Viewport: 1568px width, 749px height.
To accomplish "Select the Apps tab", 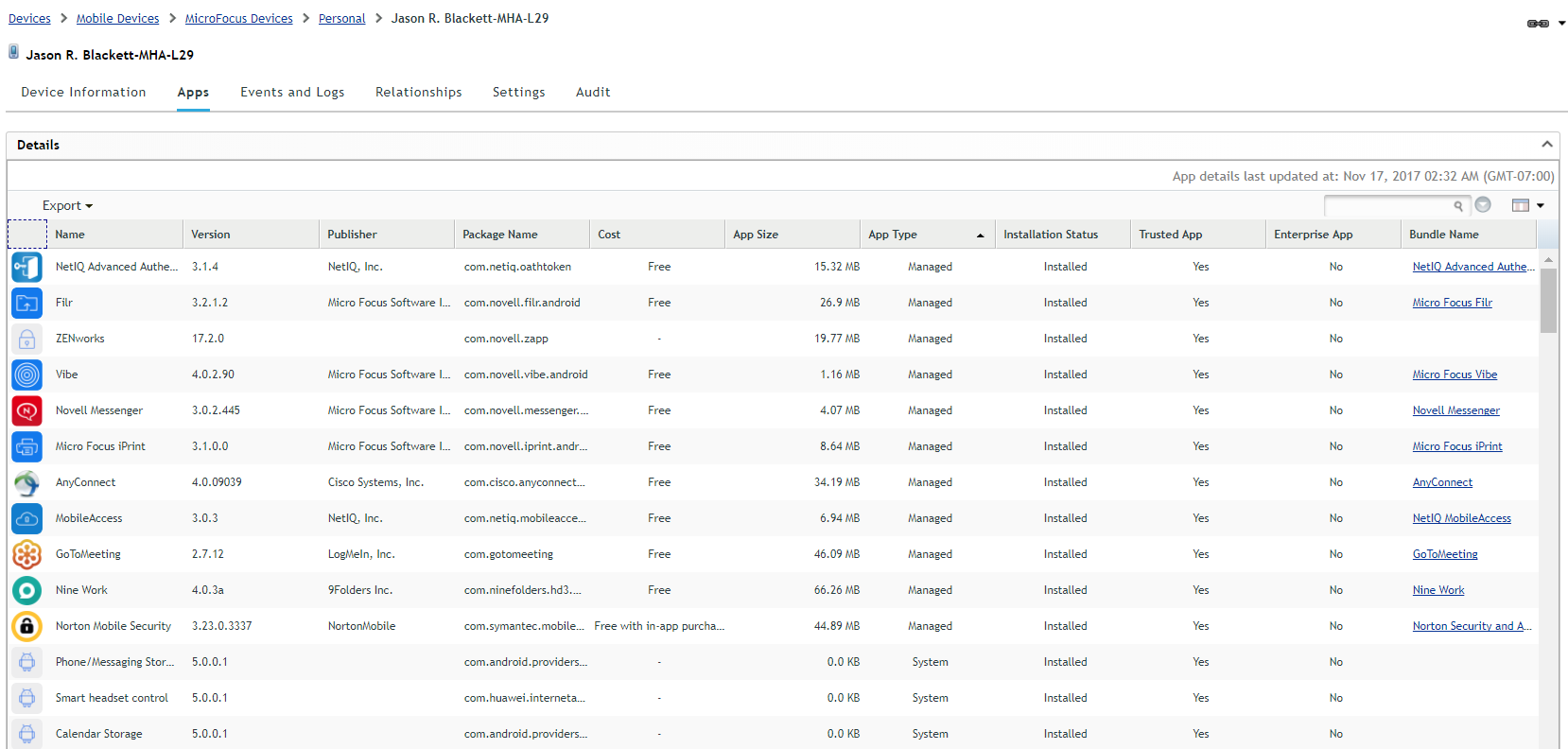I will pyautogui.click(x=193, y=92).
